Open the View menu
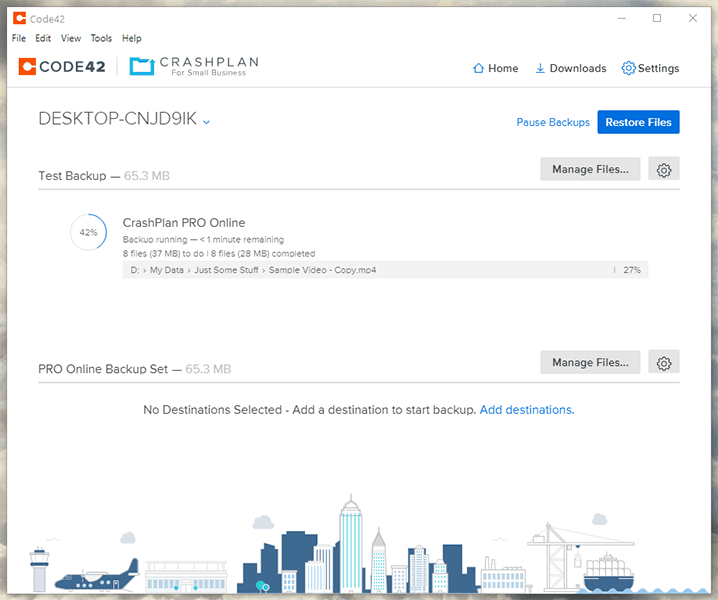This screenshot has width=718, height=600. coord(71,38)
